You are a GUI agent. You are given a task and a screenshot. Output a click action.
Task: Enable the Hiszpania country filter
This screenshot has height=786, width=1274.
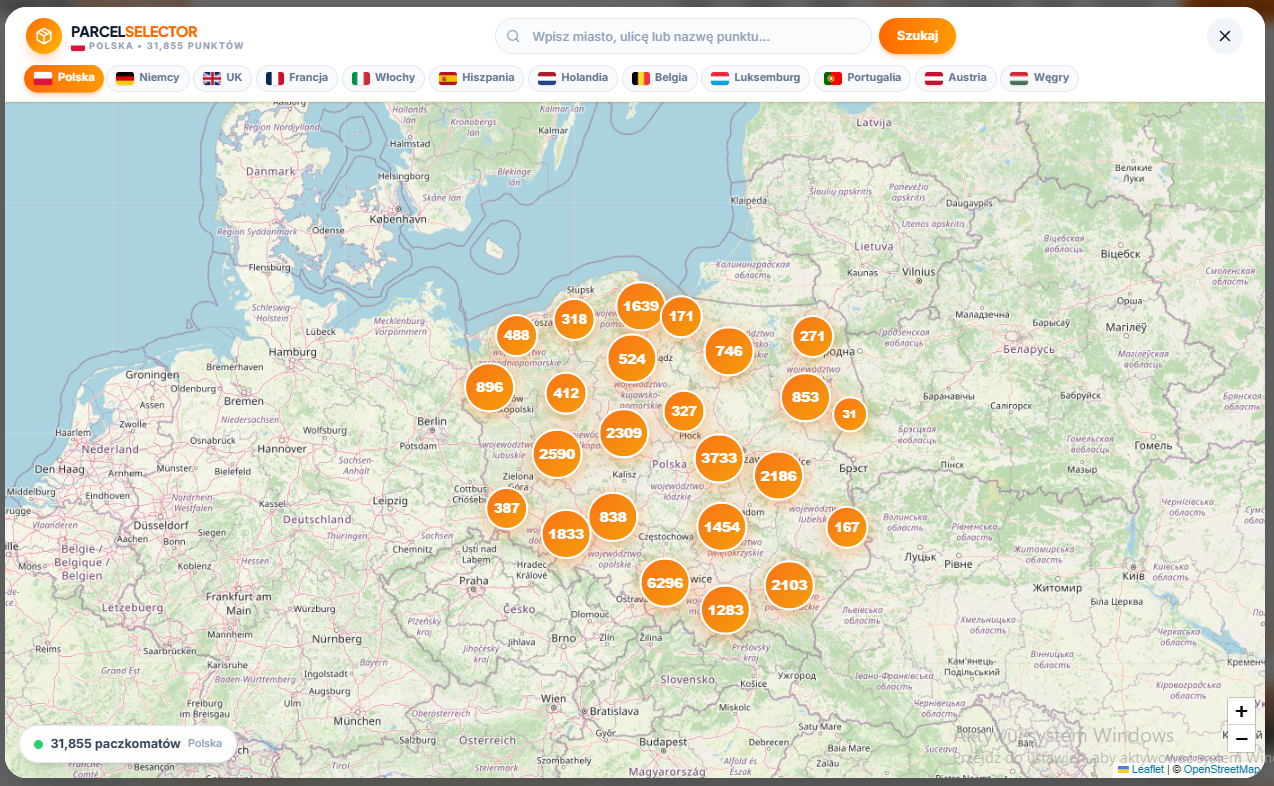[477, 77]
